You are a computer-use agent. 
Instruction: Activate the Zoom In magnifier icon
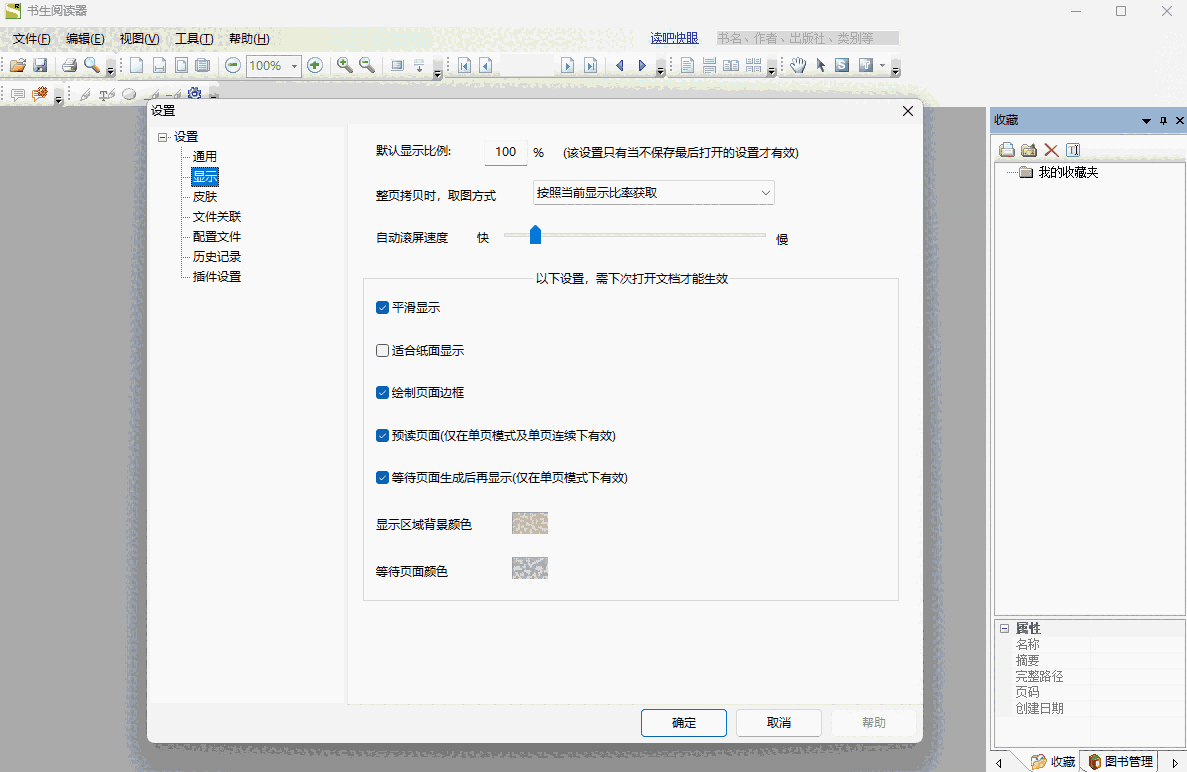tap(345, 65)
